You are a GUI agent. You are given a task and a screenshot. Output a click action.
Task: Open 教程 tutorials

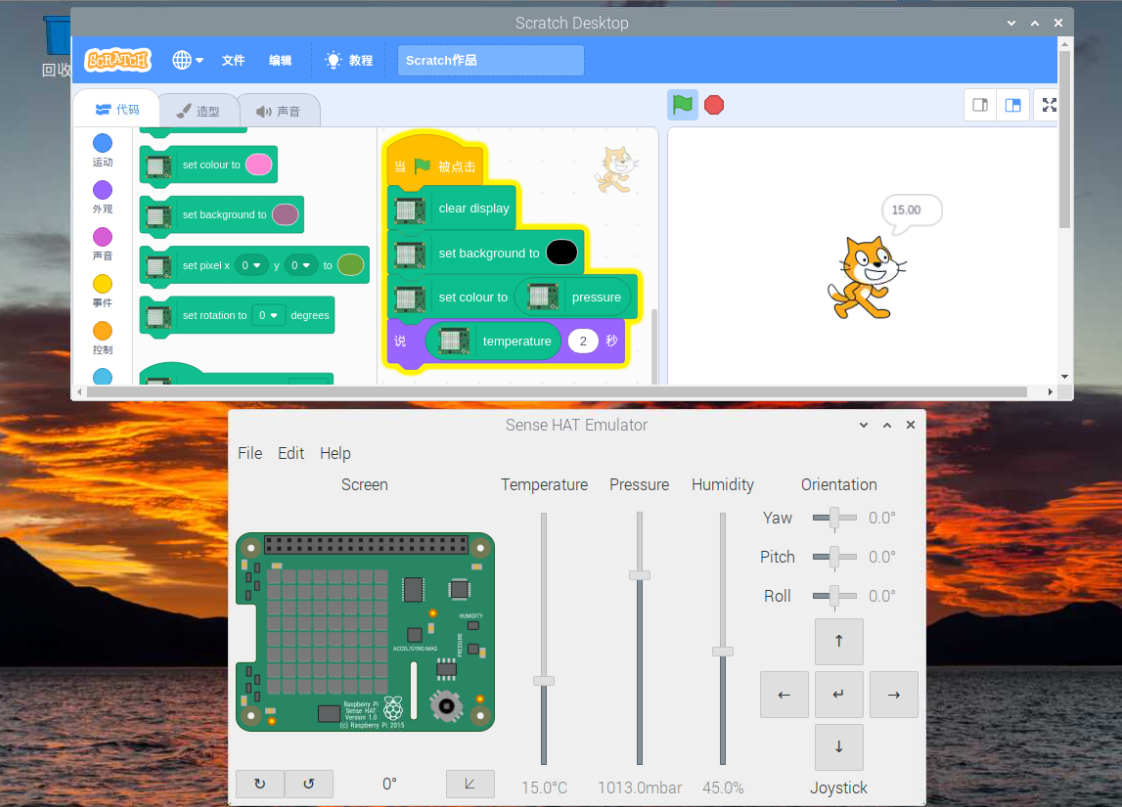tap(349, 60)
